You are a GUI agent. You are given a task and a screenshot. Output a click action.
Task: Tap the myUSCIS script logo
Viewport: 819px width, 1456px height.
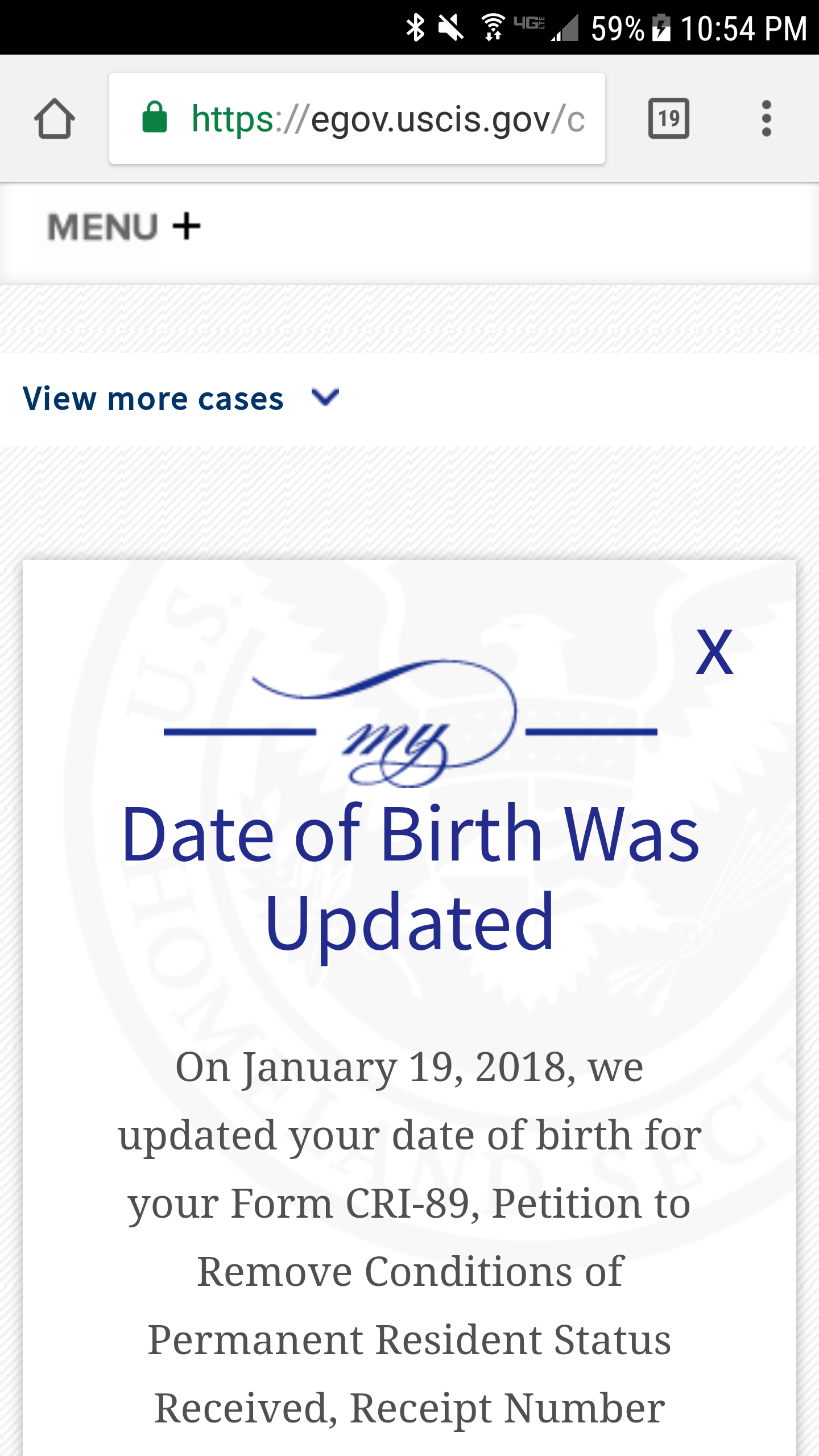click(x=411, y=723)
